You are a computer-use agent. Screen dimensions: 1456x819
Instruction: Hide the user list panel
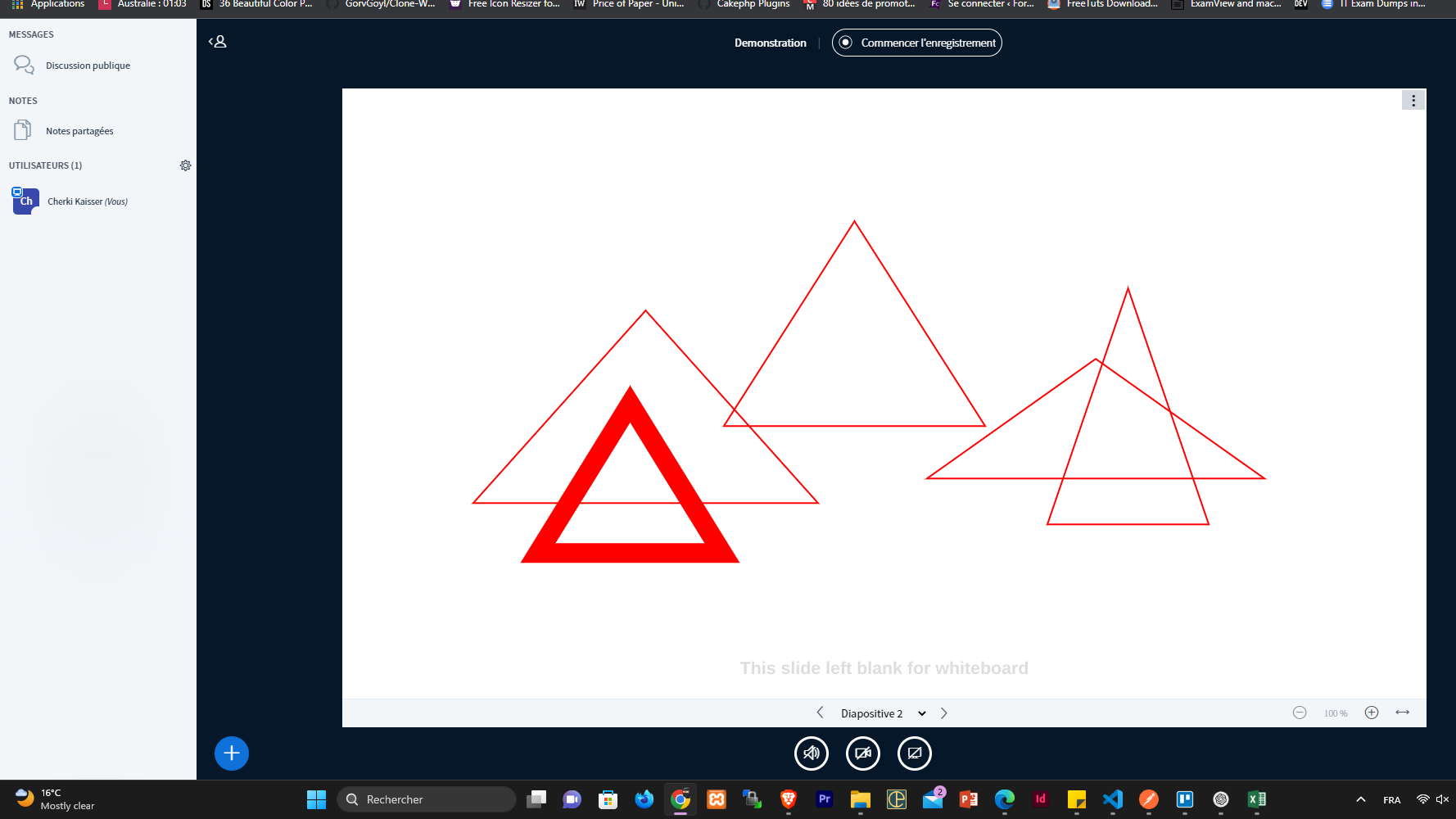pyautogui.click(x=218, y=42)
